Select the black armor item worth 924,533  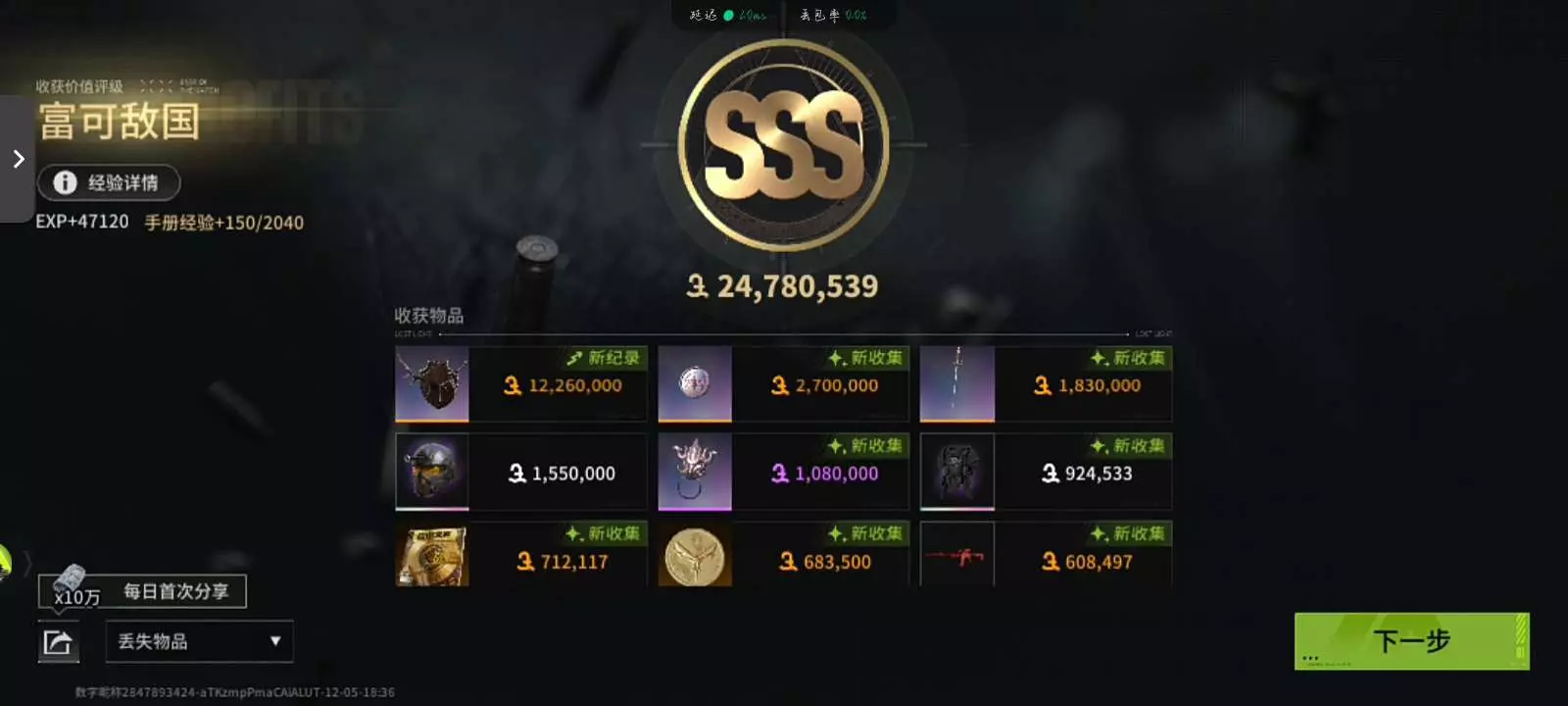click(1046, 472)
